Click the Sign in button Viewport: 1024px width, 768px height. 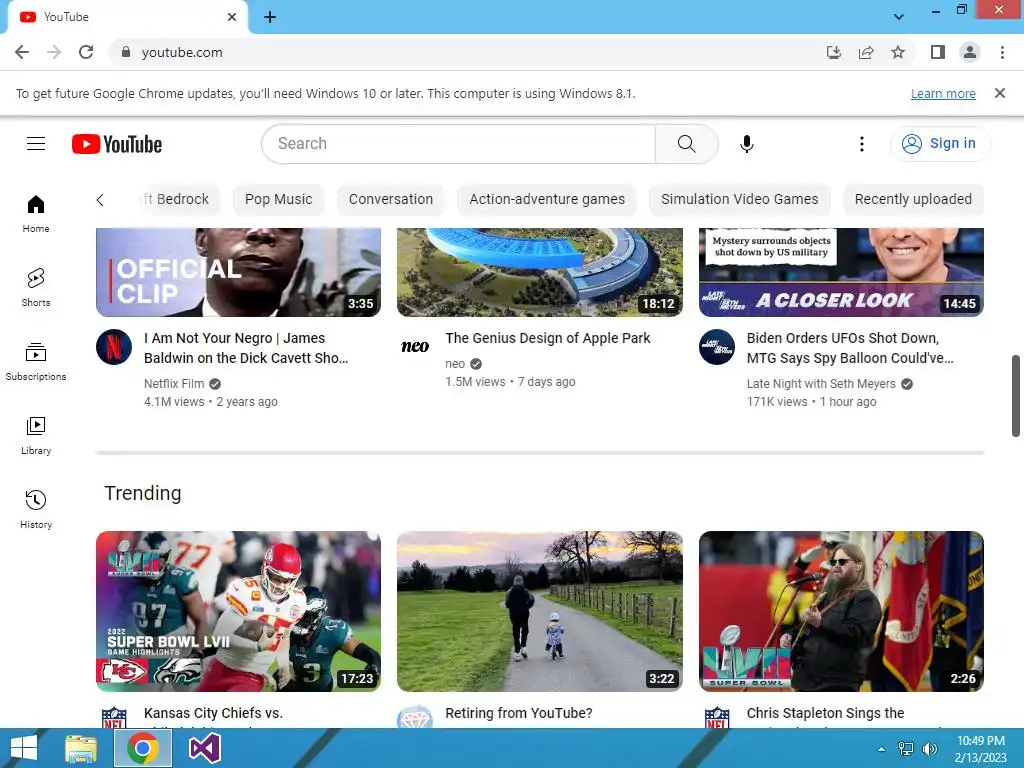pyautogui.click(x=939, y=144)
